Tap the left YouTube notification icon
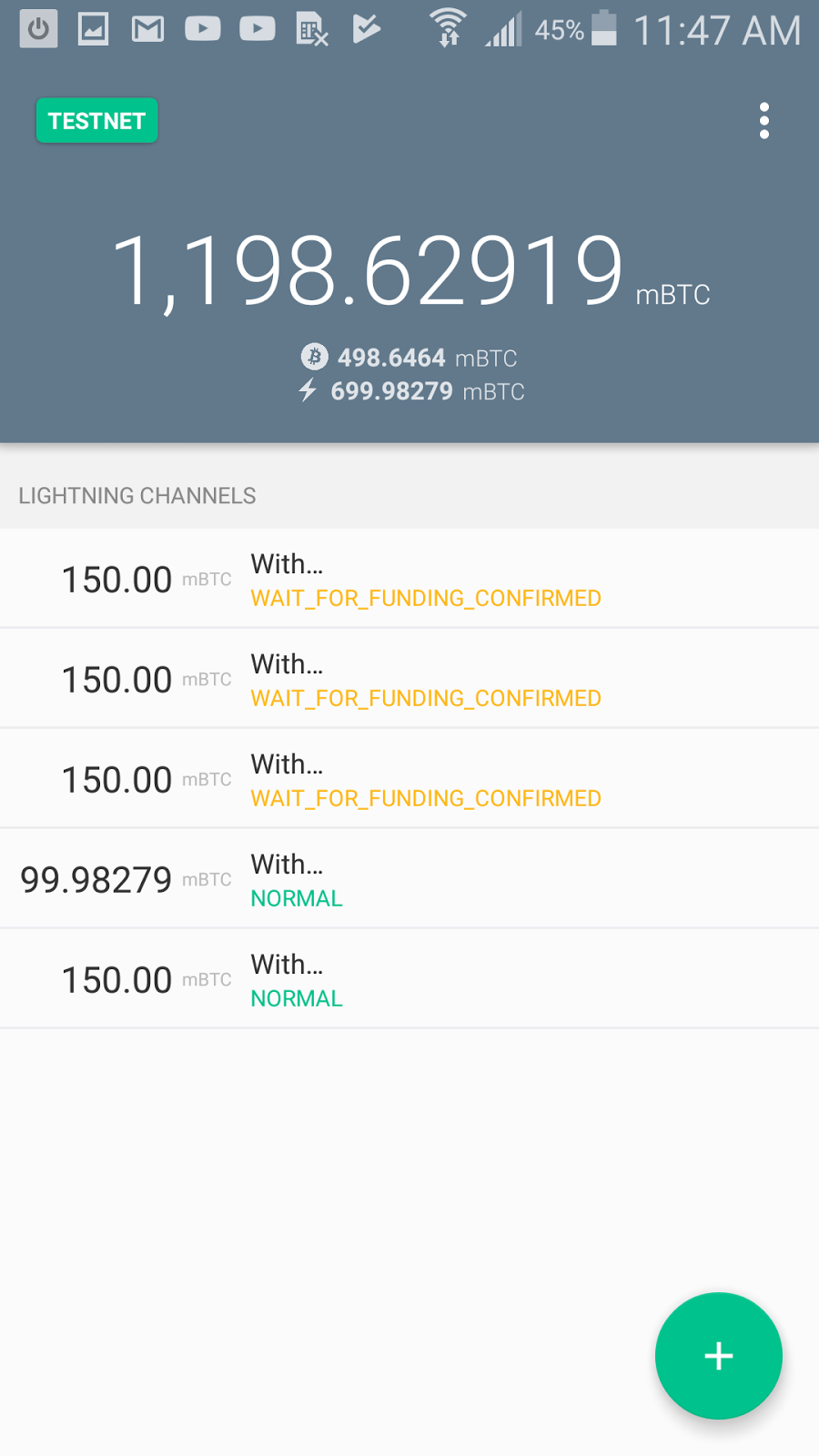819x1456 pixels. coord(202,30)
